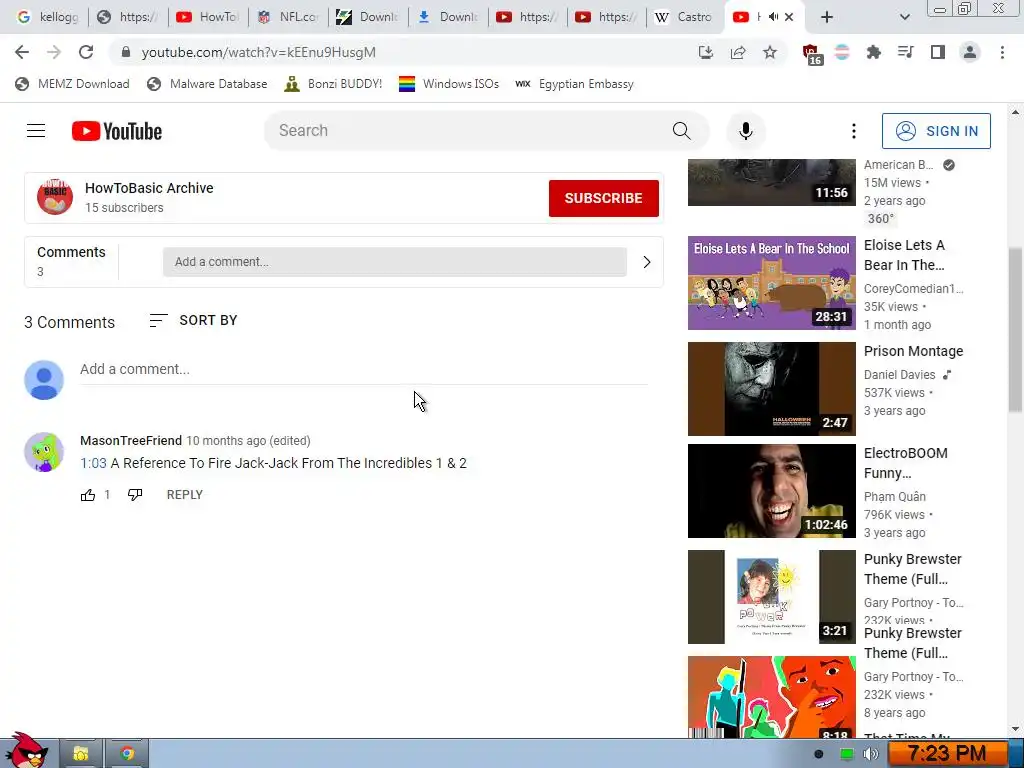This screenshot has height=768, width=1024.
Task: Open the Chrome profile avatar
Action: coord(970,52)
